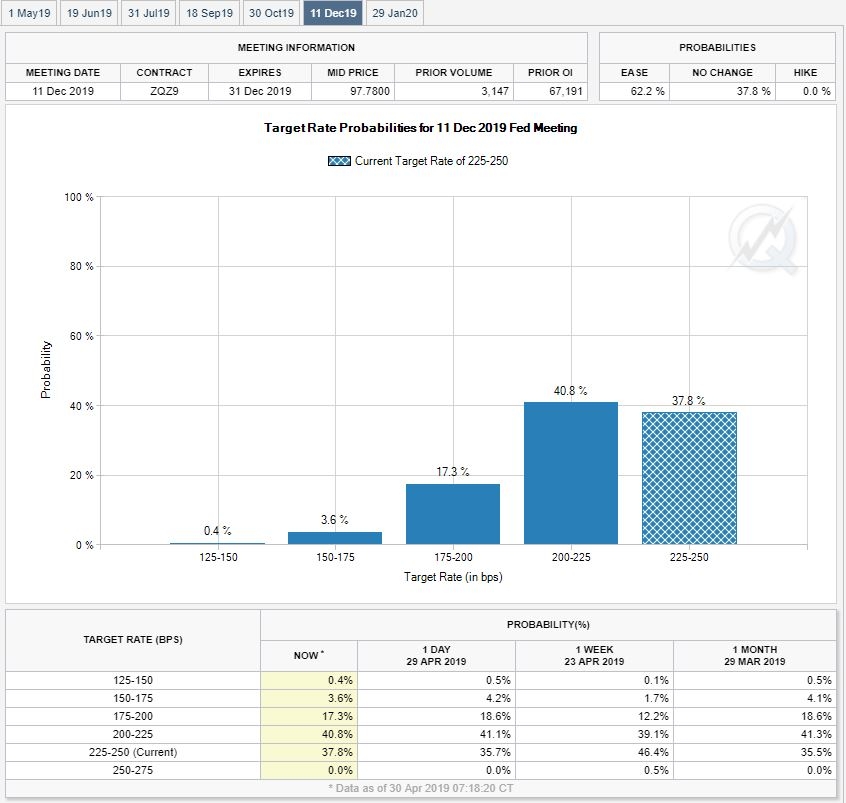This screenshot has width=846, height=803.
Task: Click the 1 WEEK 23 APR 2019 column header
Action: click(x=594, y=655)
